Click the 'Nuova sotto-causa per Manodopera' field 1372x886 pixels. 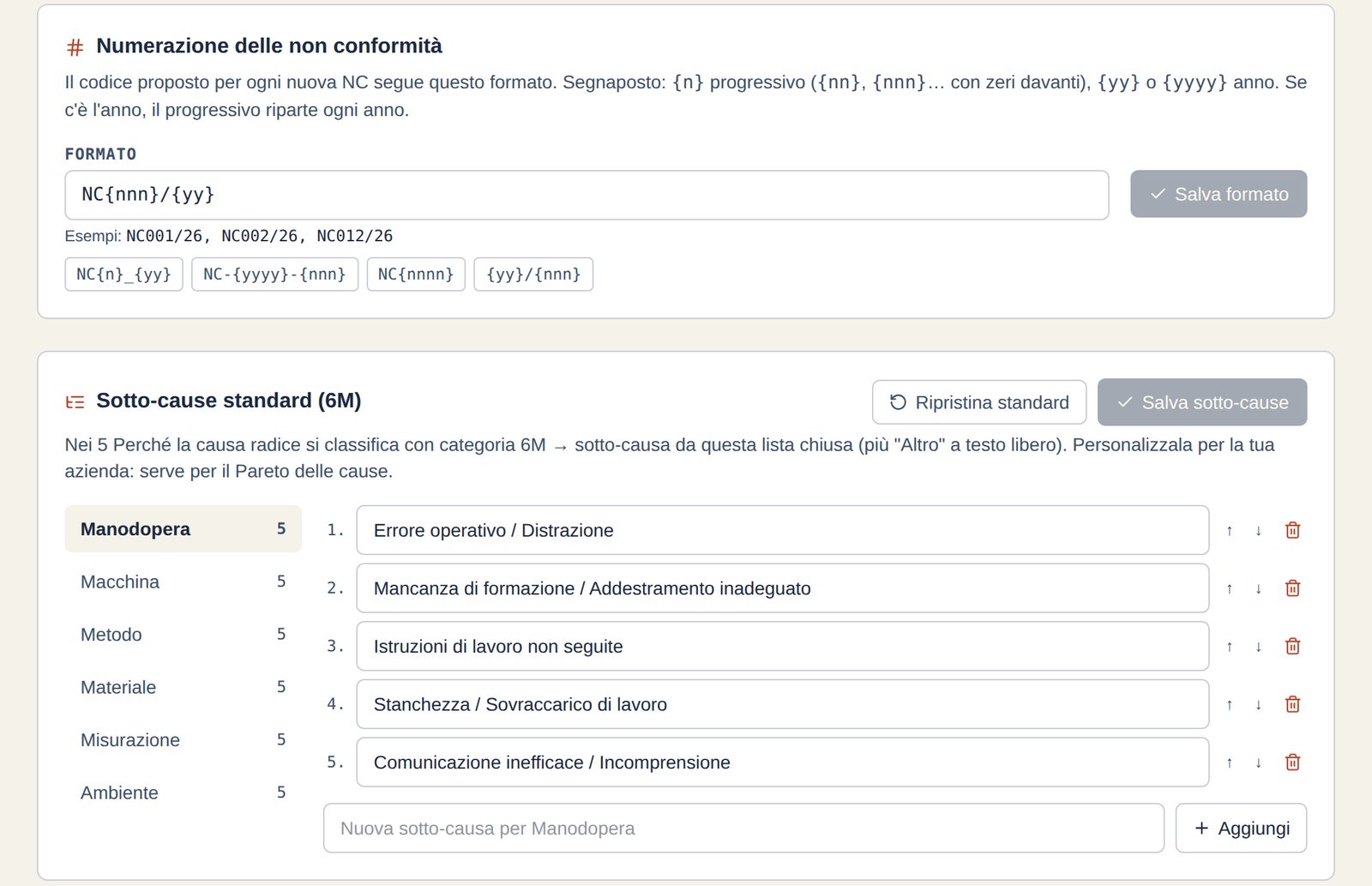pyautogui.click(x=743, y=829)
